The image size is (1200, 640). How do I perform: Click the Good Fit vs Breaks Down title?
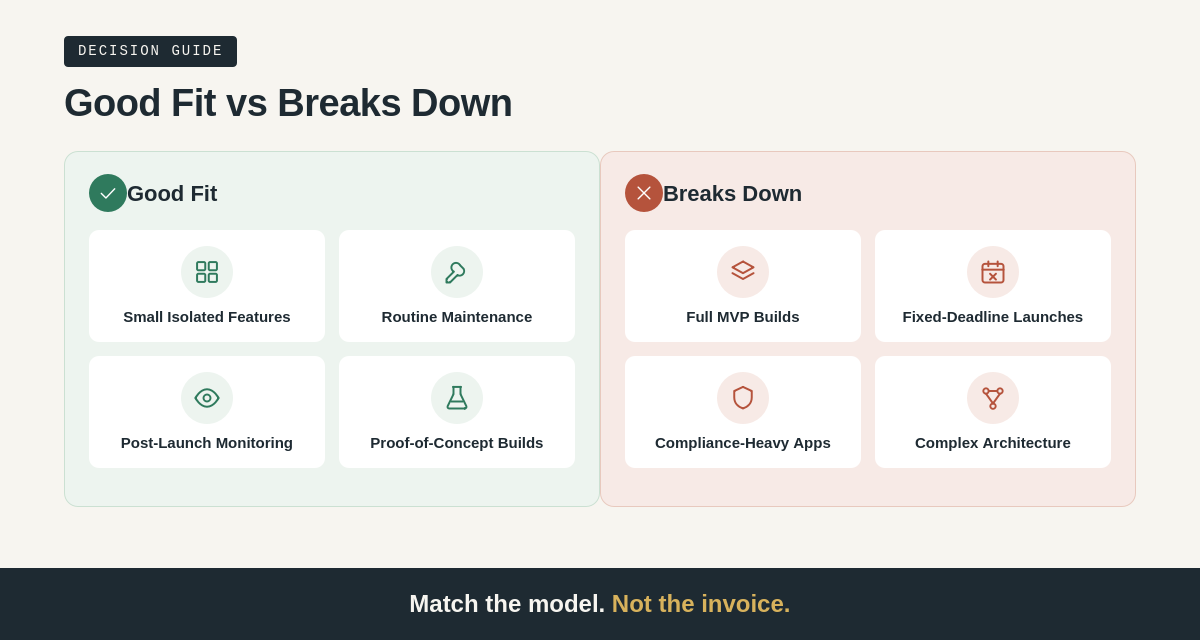pos(288,103)
